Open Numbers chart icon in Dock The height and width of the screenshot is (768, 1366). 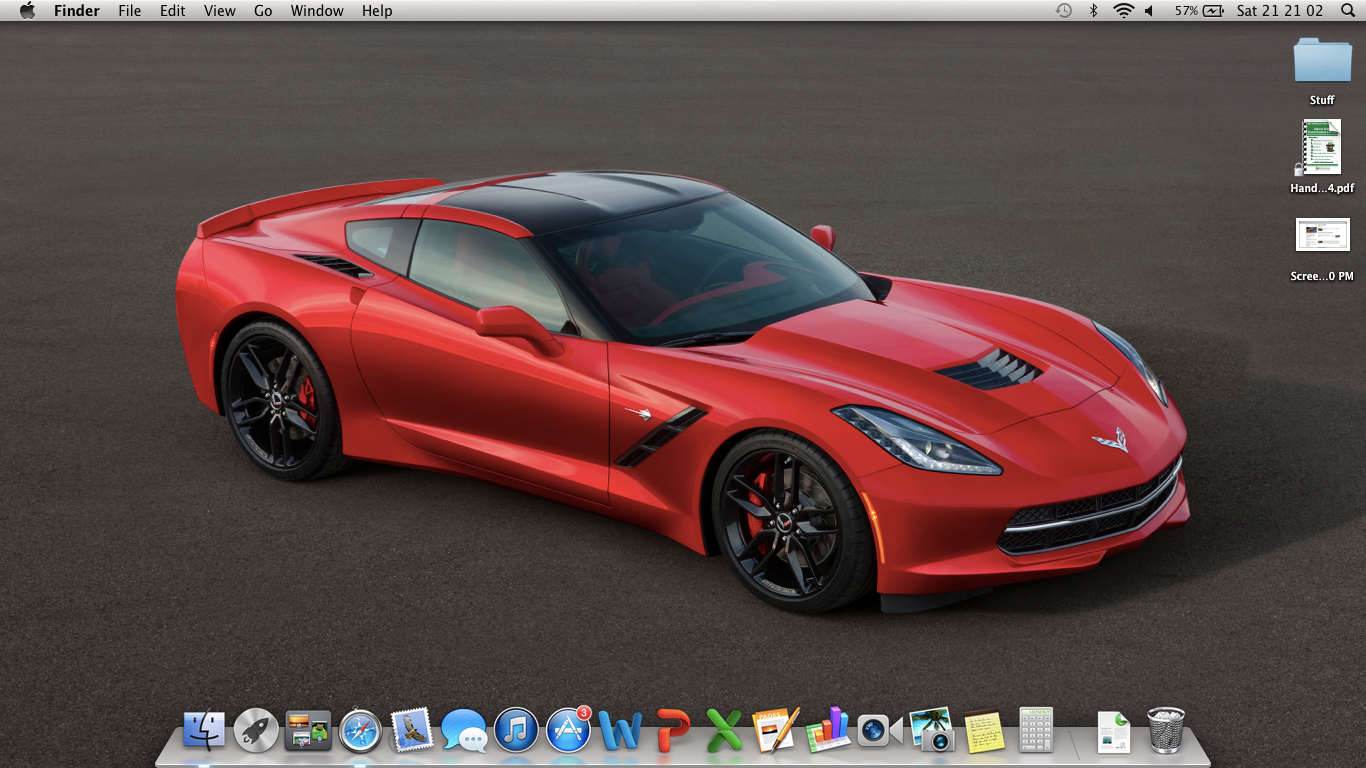828,730
